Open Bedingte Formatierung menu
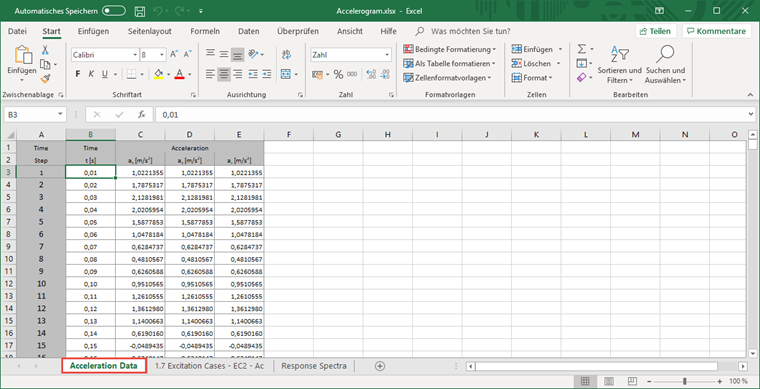The image size is (760, 389). (x=449, y=49)
